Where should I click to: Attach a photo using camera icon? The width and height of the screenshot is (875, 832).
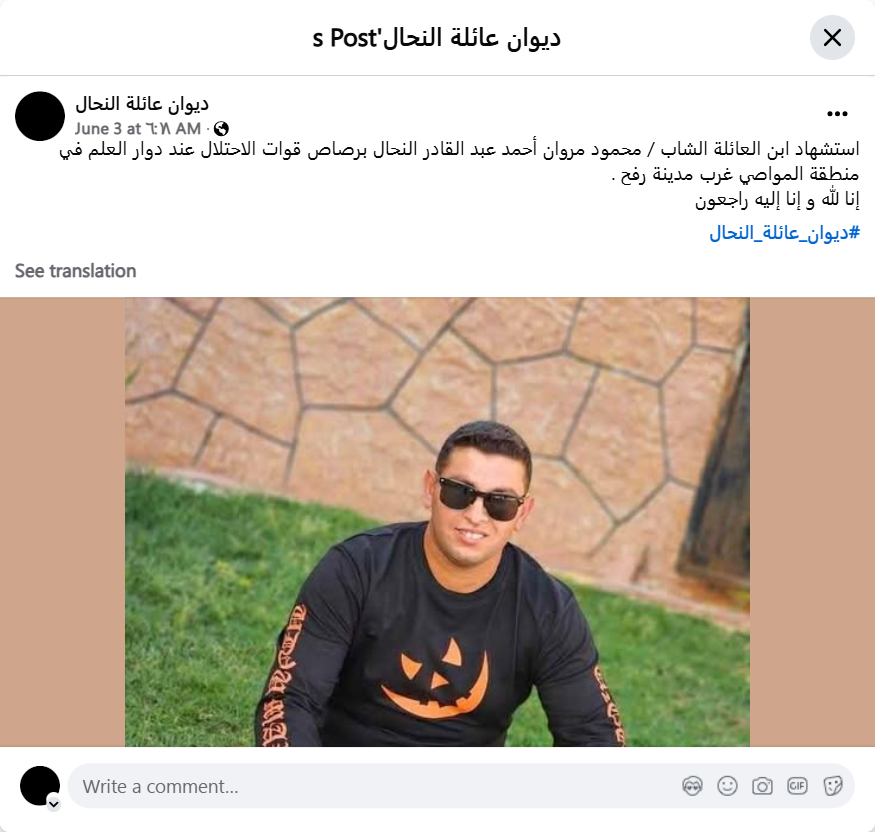762,786
